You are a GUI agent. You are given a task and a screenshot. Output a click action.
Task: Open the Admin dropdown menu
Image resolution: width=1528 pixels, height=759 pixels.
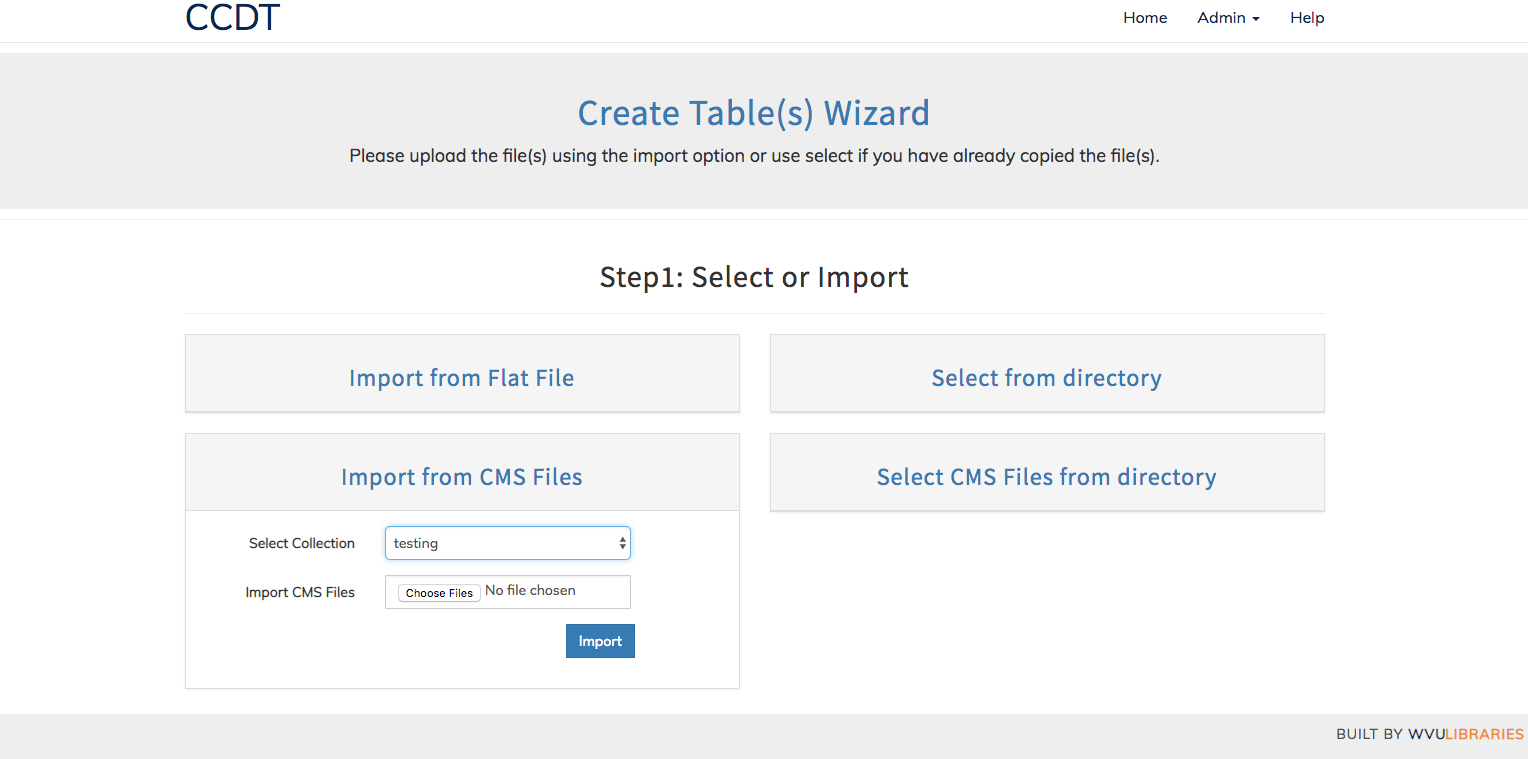click(1228, 17)
